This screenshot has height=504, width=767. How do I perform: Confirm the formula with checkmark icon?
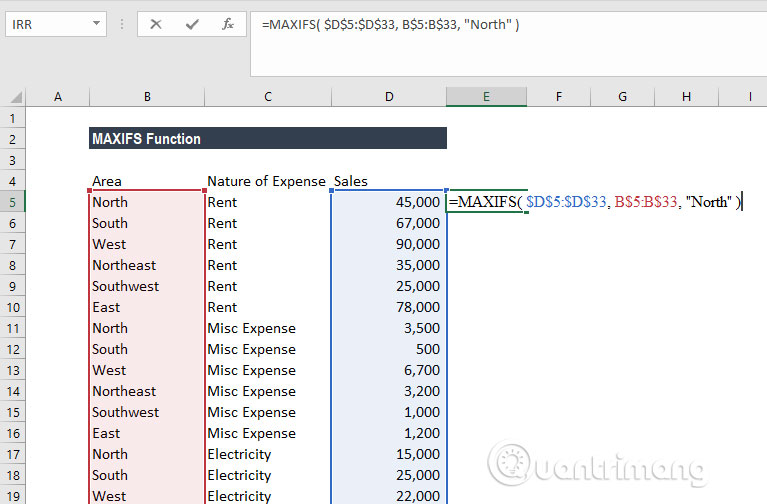(x=192, y=24)
